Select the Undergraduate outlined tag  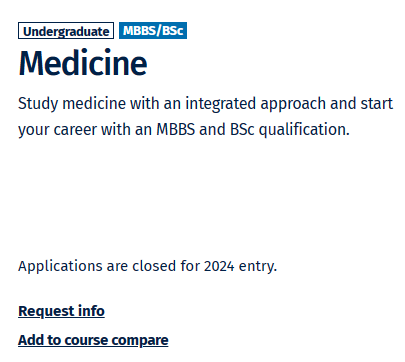click(66, 31)
